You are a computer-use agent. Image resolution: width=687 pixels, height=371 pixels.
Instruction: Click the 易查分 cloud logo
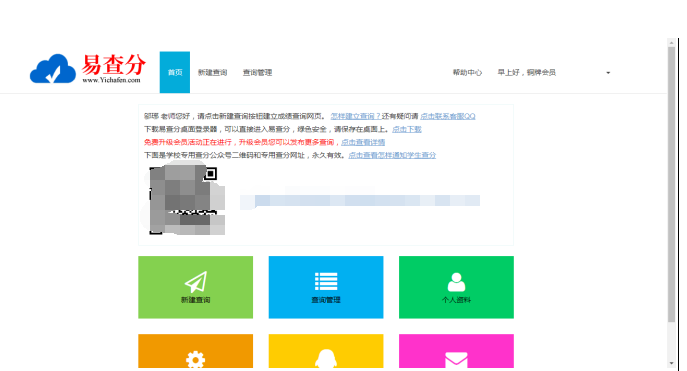(88, 68)
